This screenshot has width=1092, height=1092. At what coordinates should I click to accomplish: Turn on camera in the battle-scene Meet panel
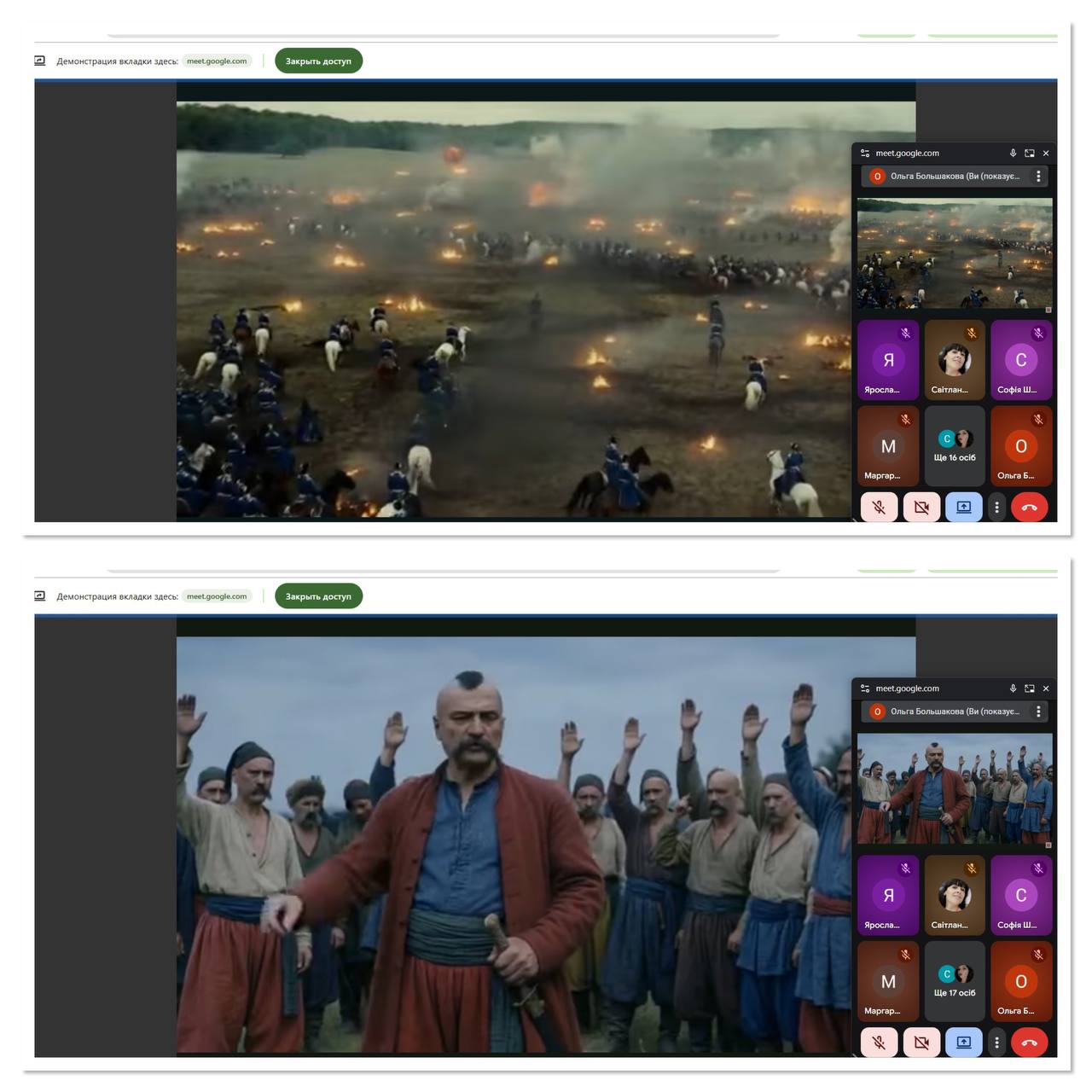(x=921, y=507)
